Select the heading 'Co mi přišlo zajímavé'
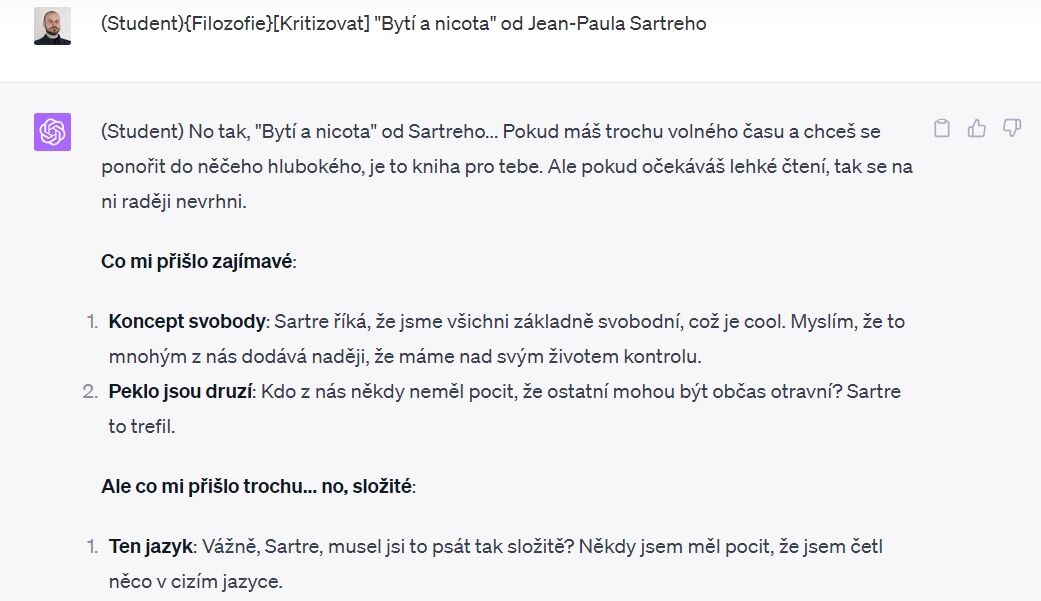The height and width of the screenshot is (601, 1041). point(198,261)
